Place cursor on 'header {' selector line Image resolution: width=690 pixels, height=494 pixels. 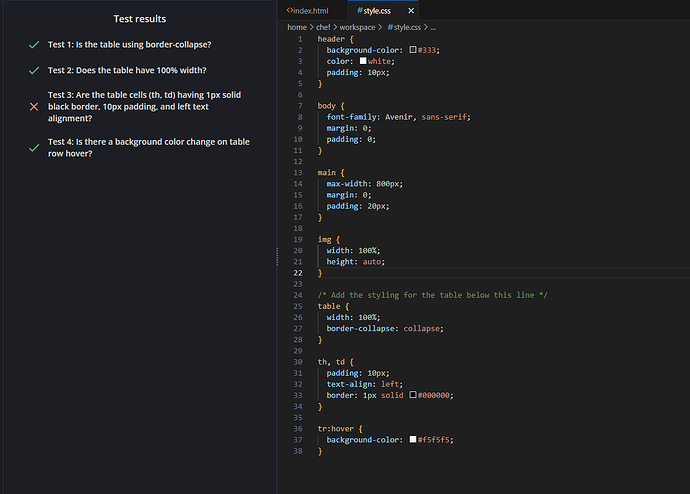(x=335, y=39)
